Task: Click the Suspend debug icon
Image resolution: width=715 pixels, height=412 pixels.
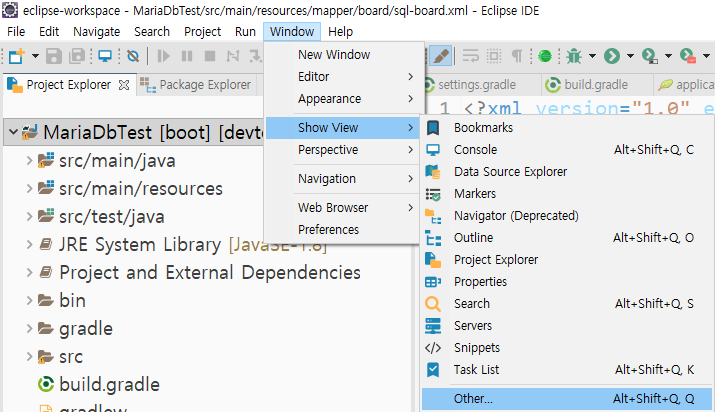Action: pyautogui.click(x=187, y=57)
